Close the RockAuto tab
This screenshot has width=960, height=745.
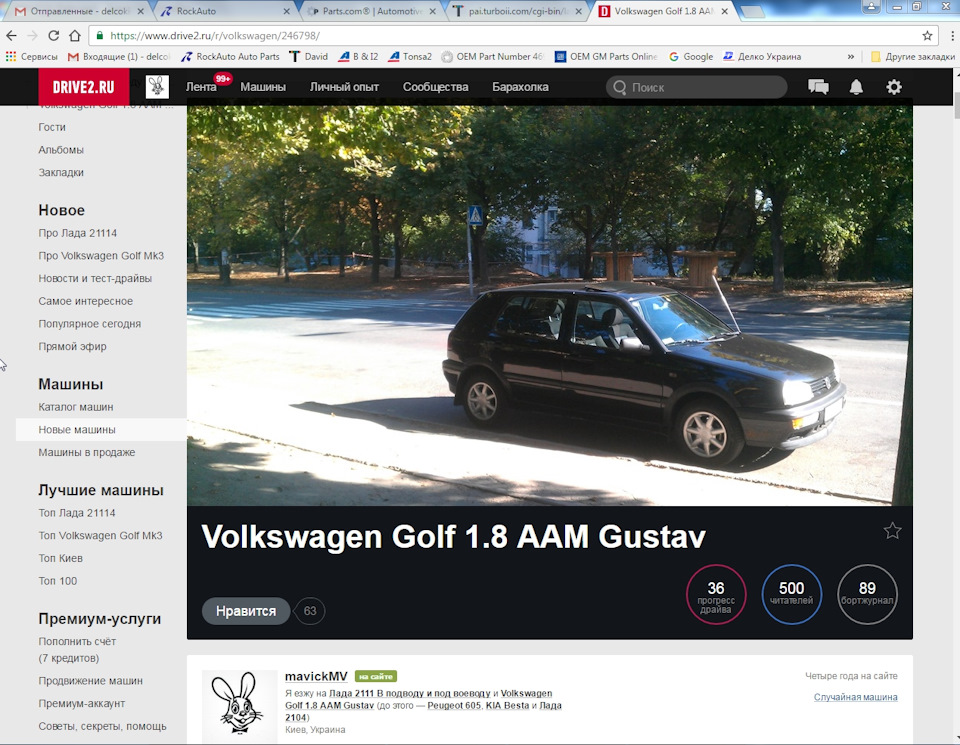(287, 11)
